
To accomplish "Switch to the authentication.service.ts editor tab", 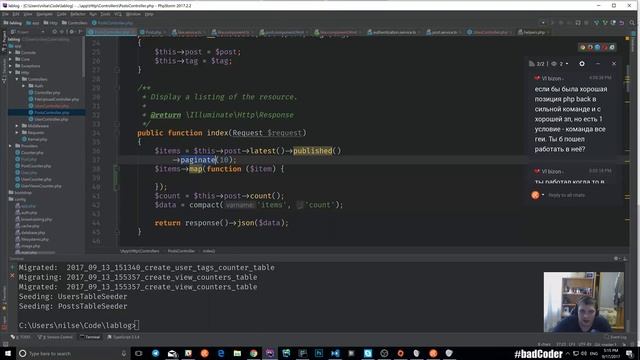I will click(x=394, y=32).
